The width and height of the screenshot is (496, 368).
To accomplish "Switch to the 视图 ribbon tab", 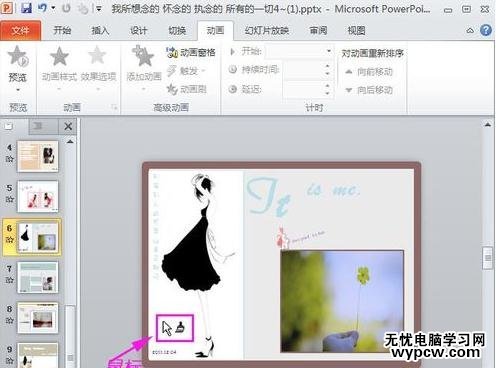I will pyautogui.click(x=356, y=30).
